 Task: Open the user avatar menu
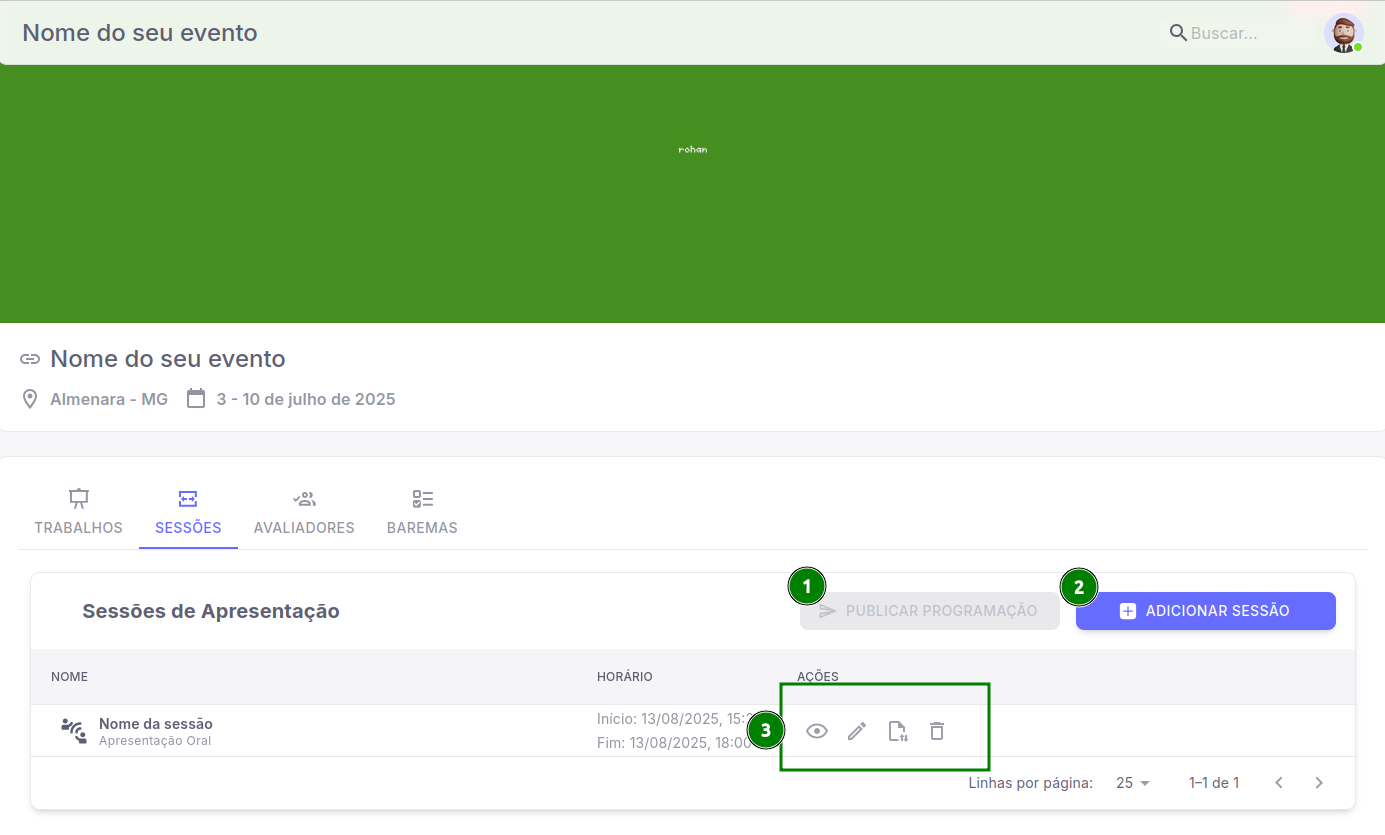coord(1343,33)
